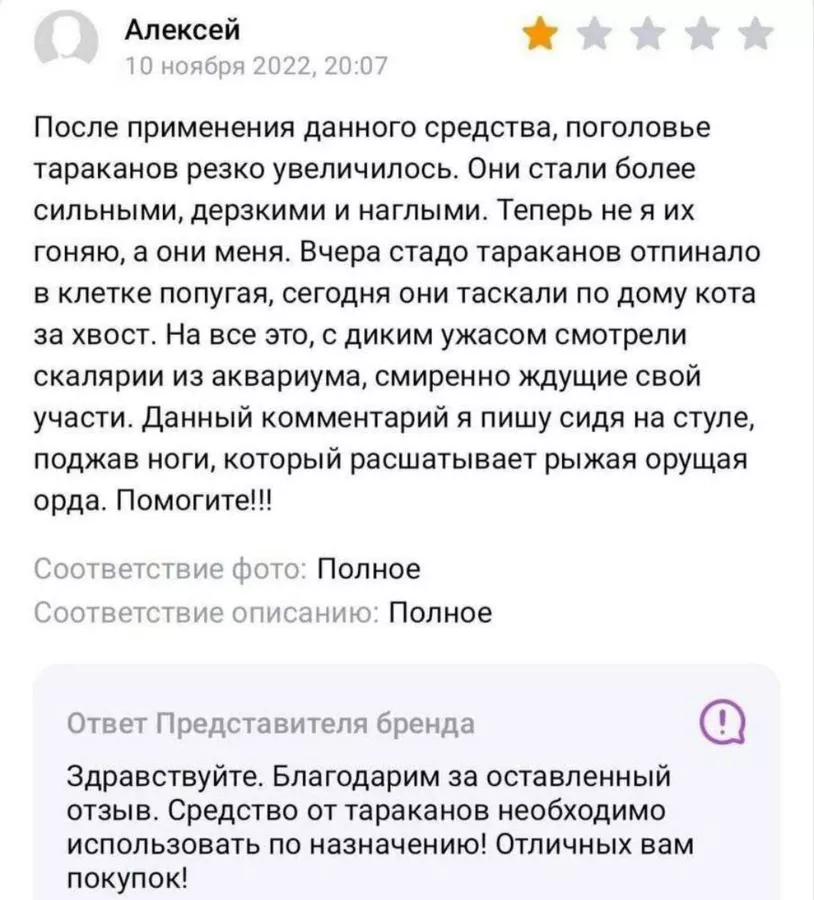Click the word 'Помогите!!!' in review

tap(196, 502)
